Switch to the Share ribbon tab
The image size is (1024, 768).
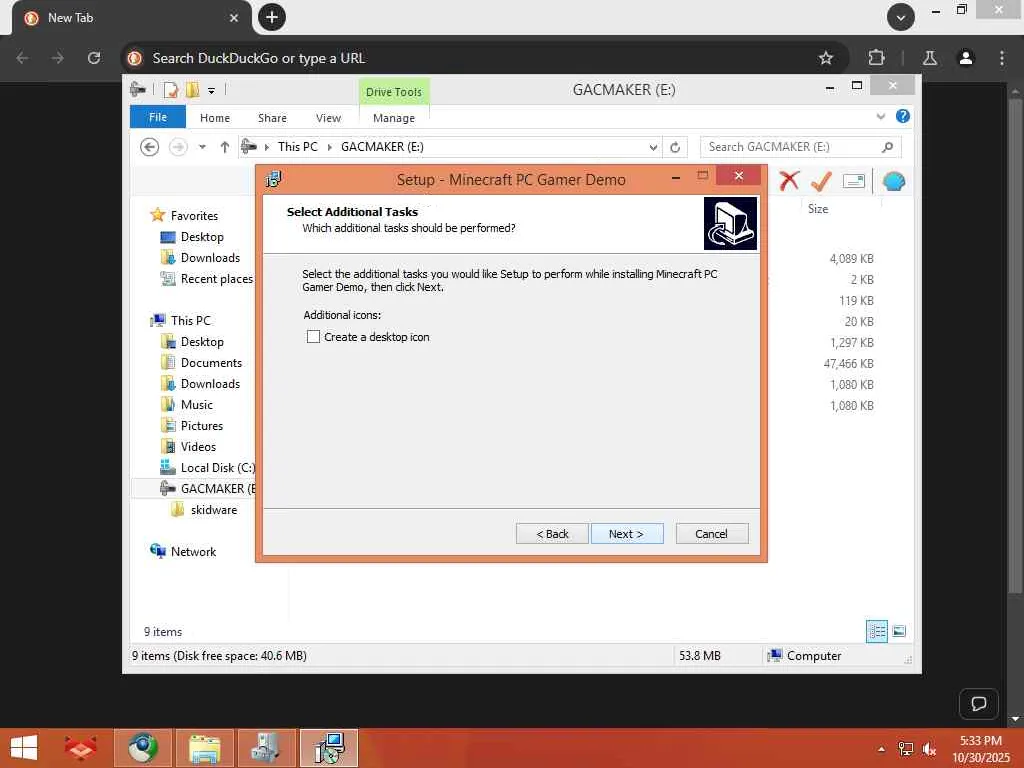click(x=272, y=118)
